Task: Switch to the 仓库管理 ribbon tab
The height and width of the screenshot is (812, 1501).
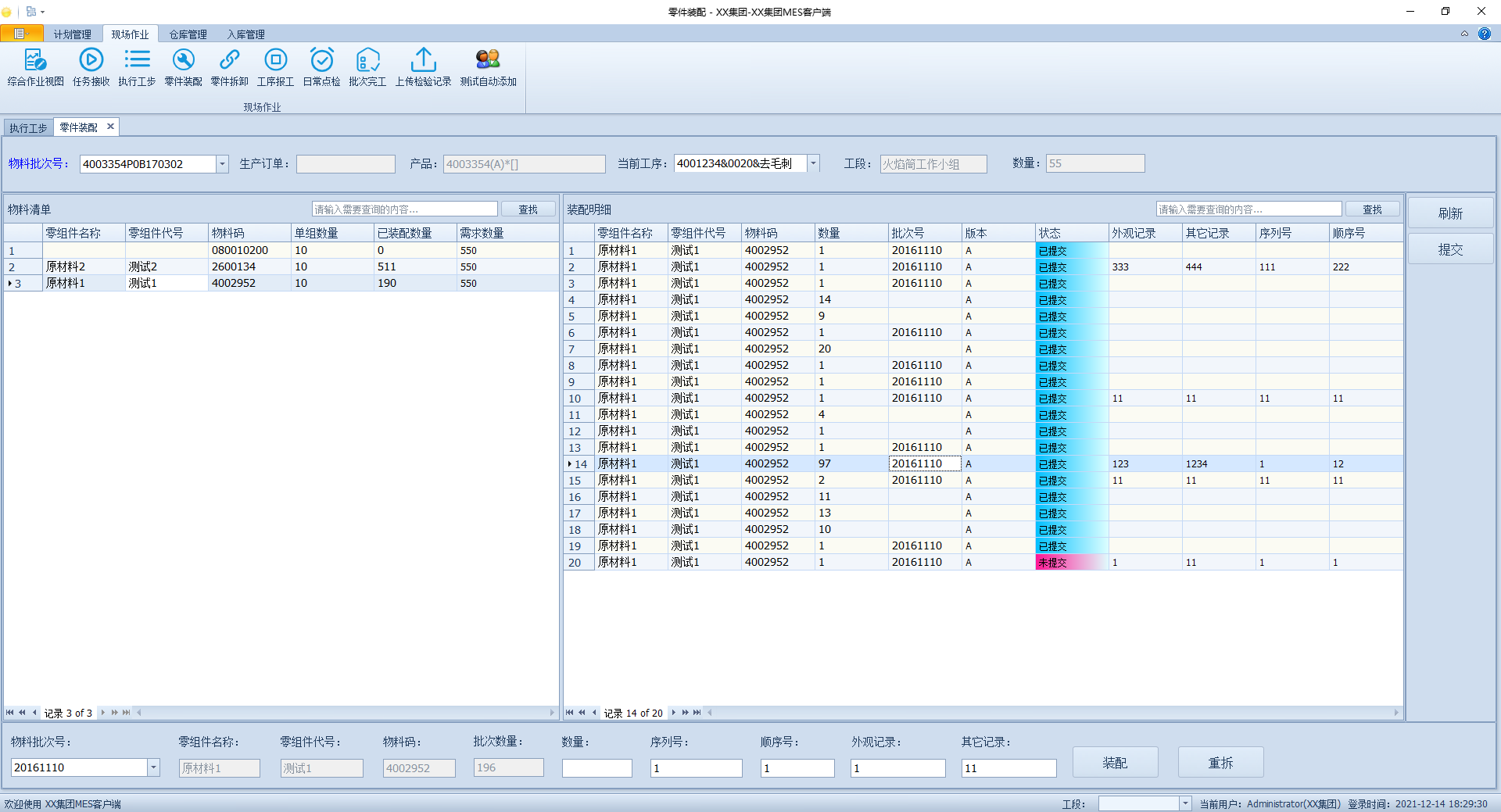Action: [188, 34]
